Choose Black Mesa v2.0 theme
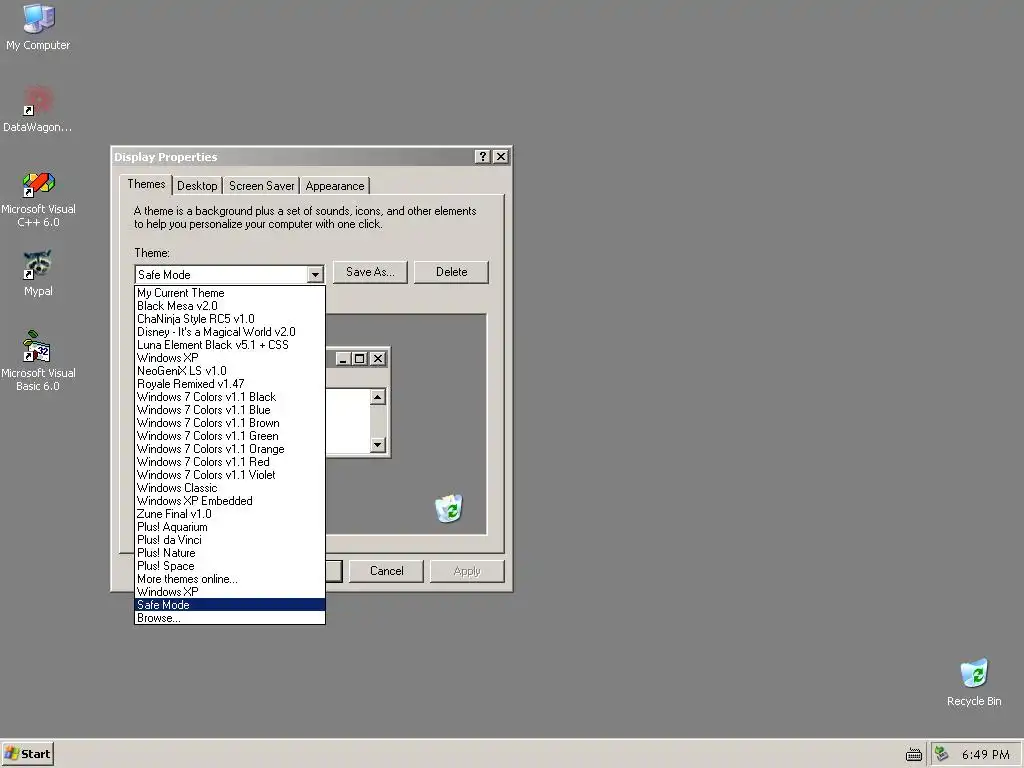 tap(230, 306)
